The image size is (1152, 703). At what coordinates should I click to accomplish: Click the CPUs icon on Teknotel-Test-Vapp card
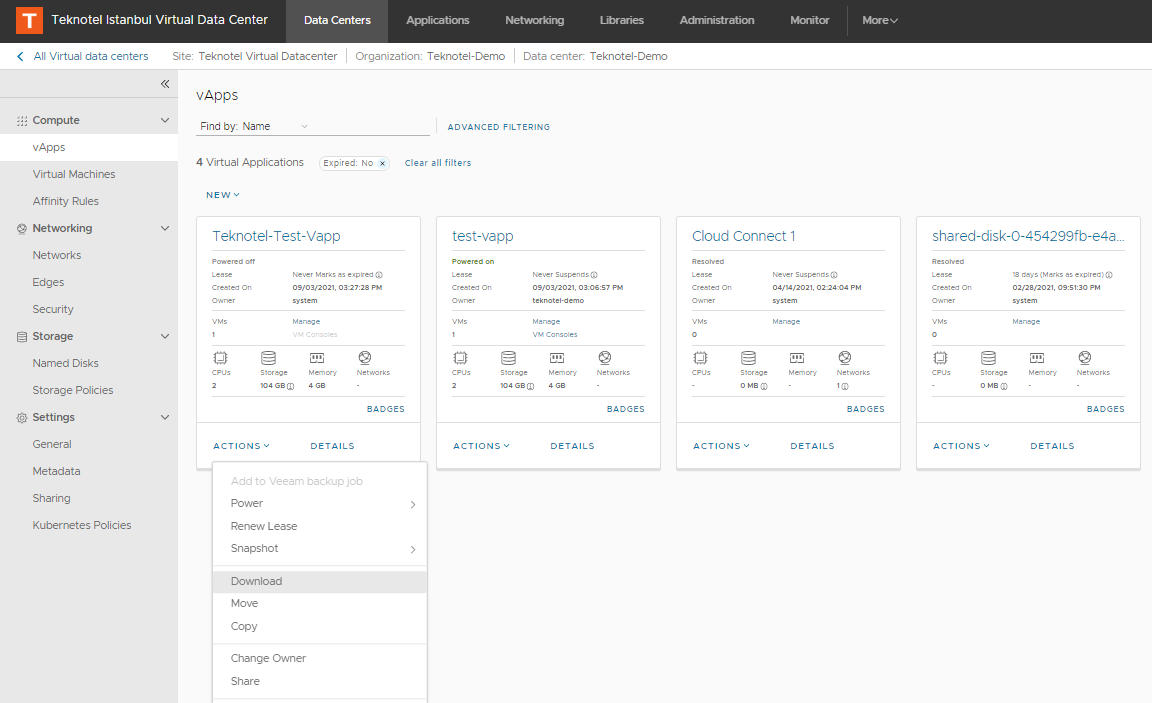(220, 358)
